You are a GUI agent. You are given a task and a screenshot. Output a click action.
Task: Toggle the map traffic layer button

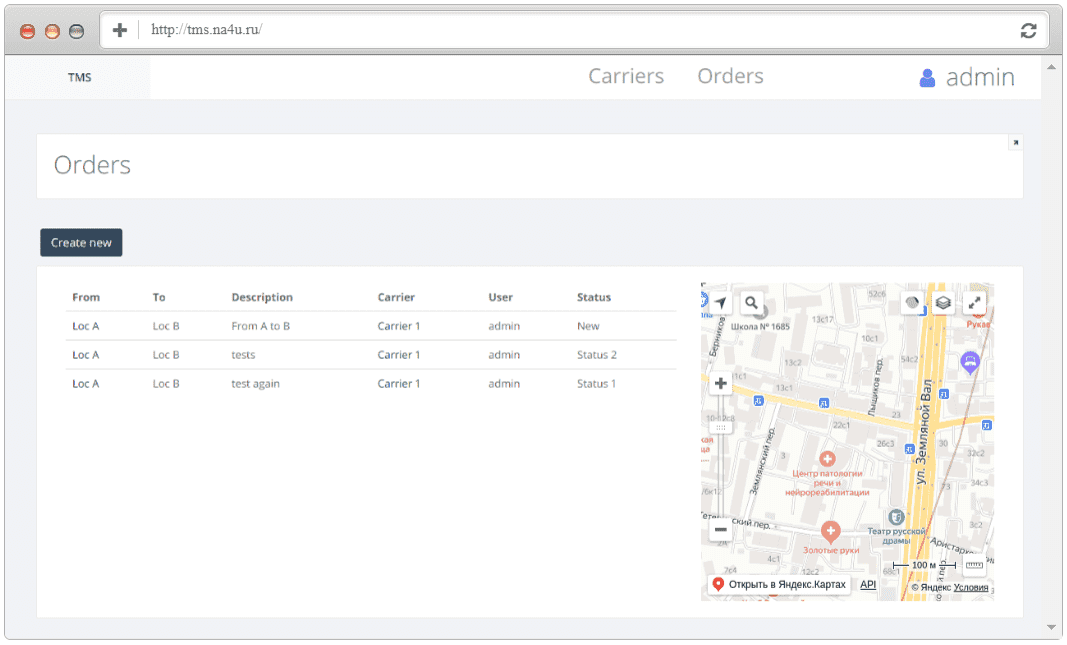click(x=913, y=303)
